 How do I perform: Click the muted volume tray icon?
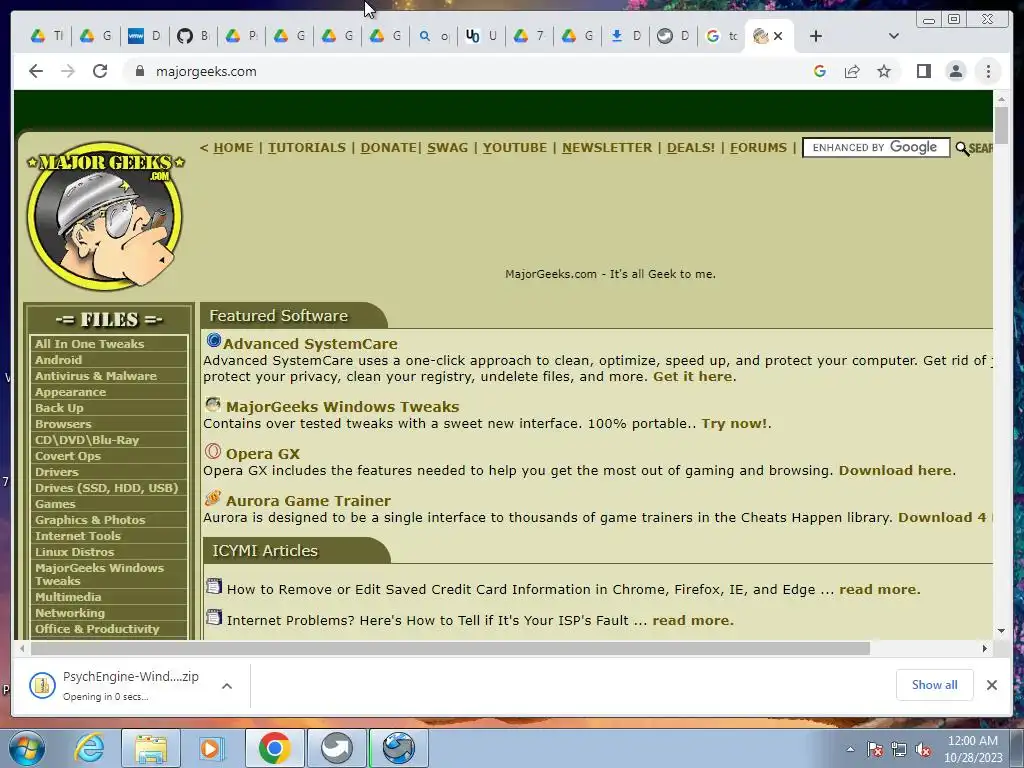click(923, 749)
